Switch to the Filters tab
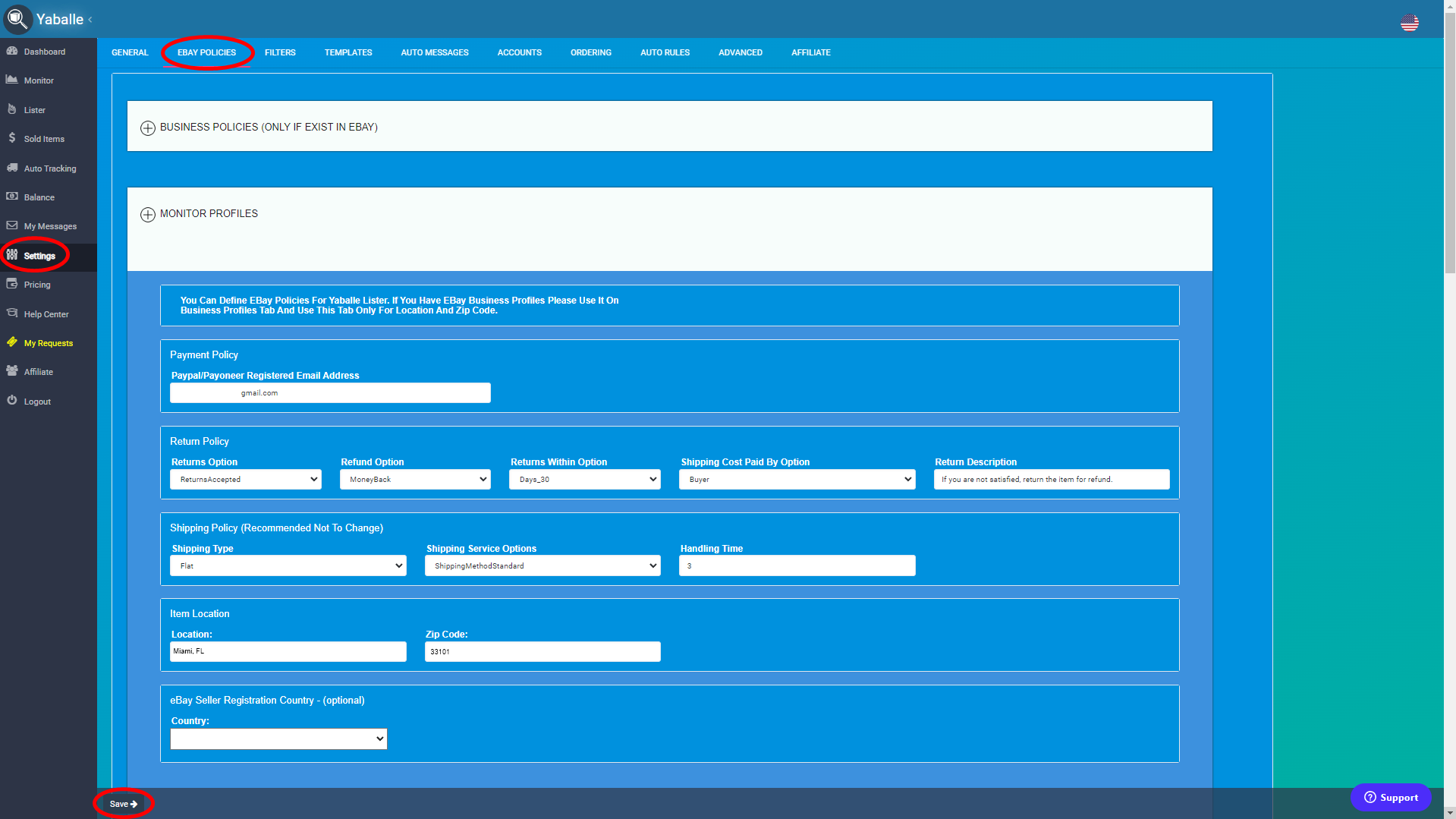This screenshot has width=1456, height=819. (280, 52)
